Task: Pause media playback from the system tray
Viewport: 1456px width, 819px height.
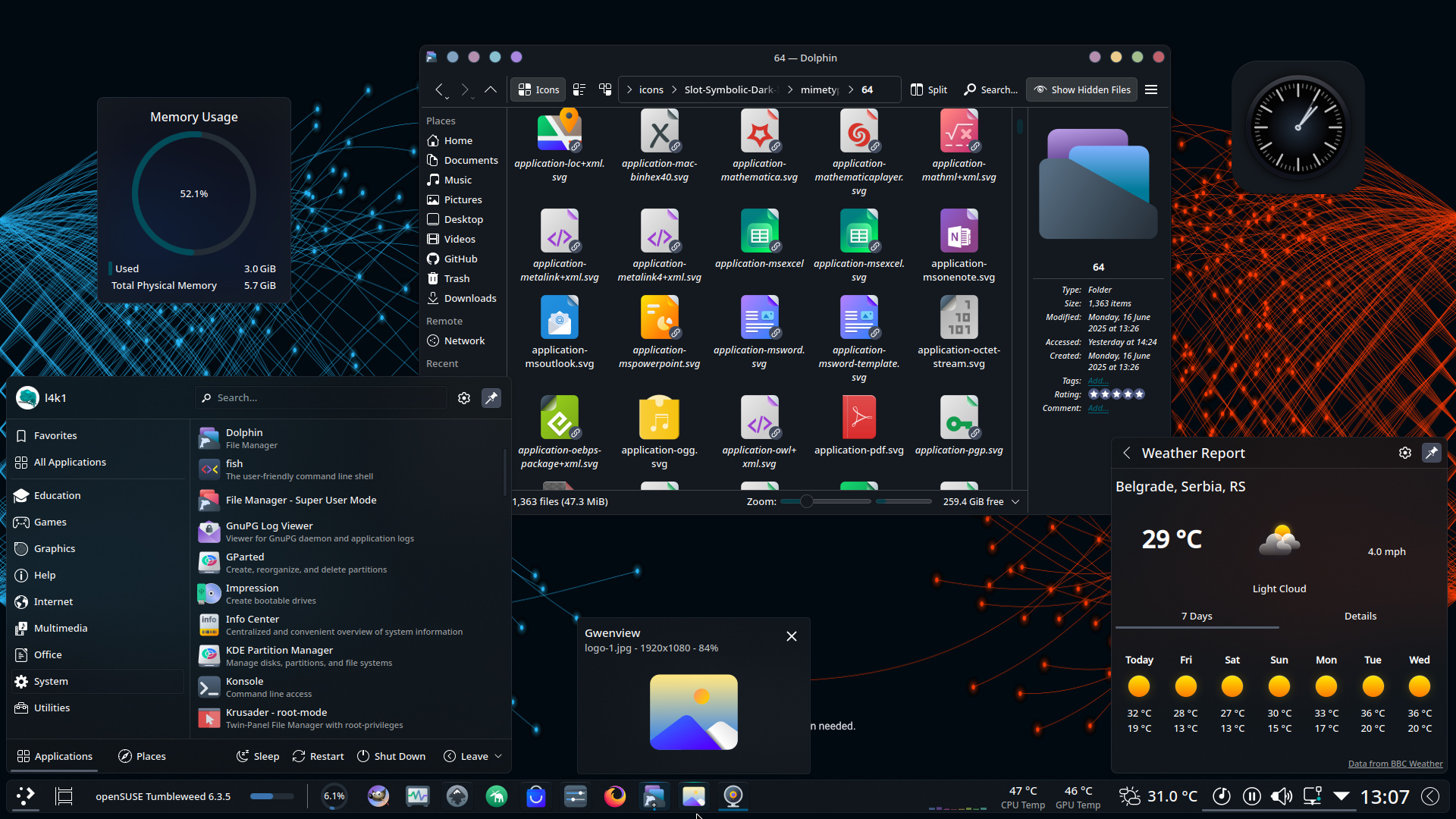Action: click(1251, 796)
